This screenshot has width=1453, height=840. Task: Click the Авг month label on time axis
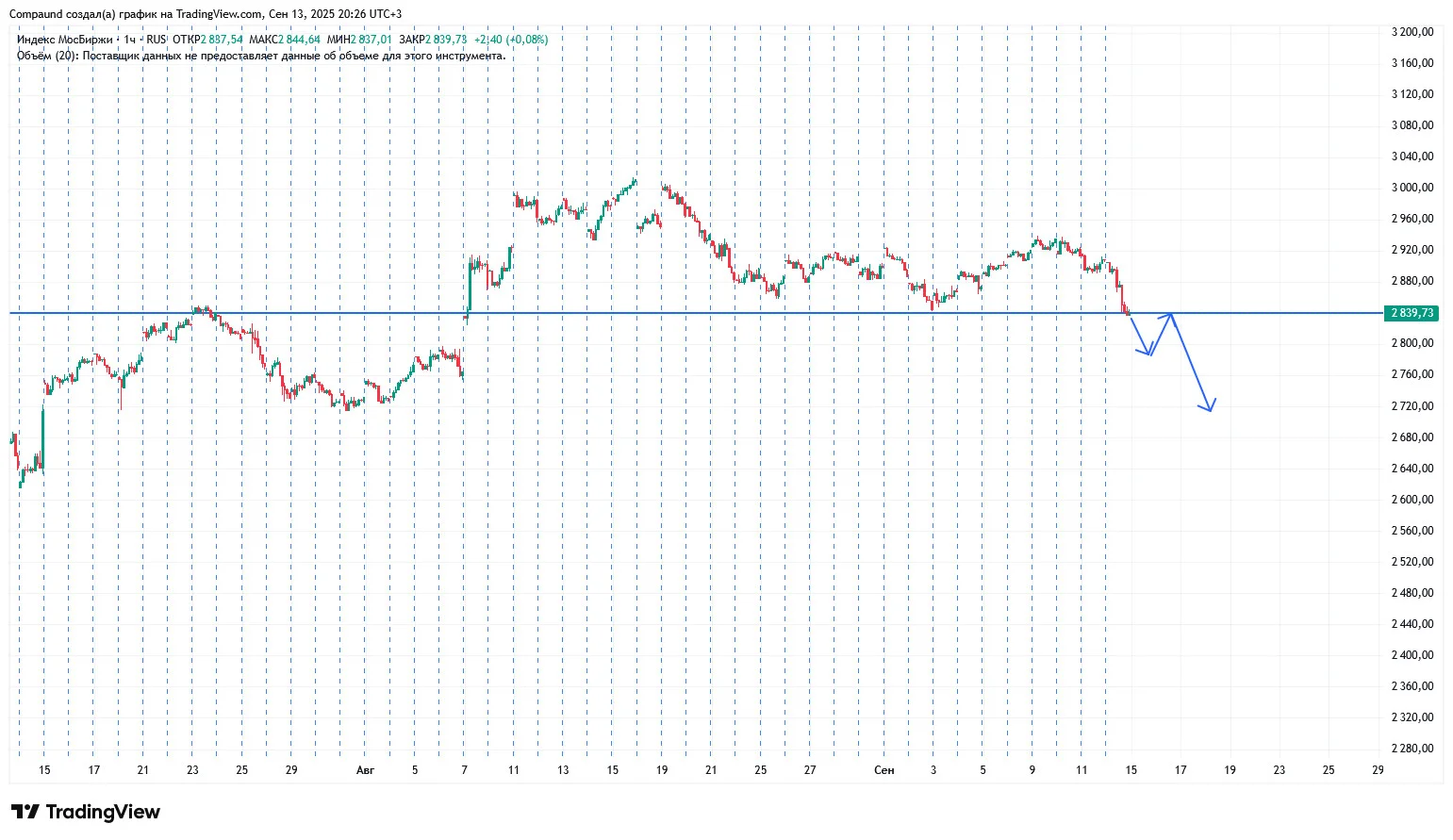click(365, 770)
